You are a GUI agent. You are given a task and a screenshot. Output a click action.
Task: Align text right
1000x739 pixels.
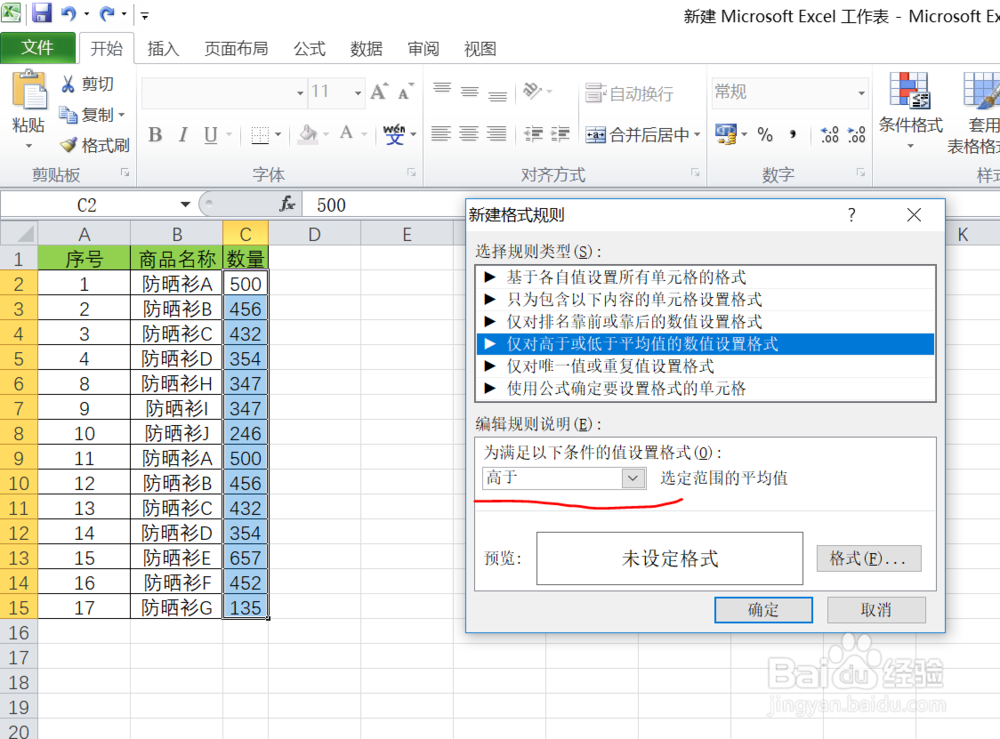pyautogui.click(x=497, y=134)
